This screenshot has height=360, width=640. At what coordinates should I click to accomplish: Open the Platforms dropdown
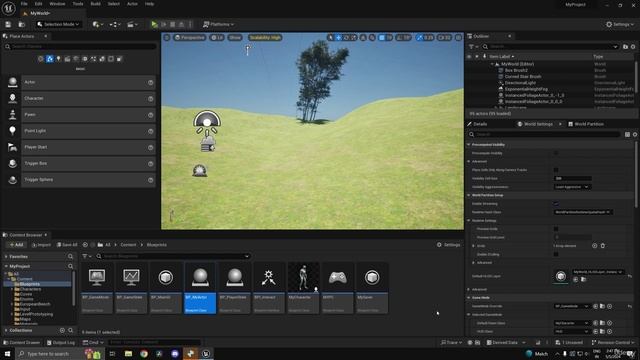218,24
